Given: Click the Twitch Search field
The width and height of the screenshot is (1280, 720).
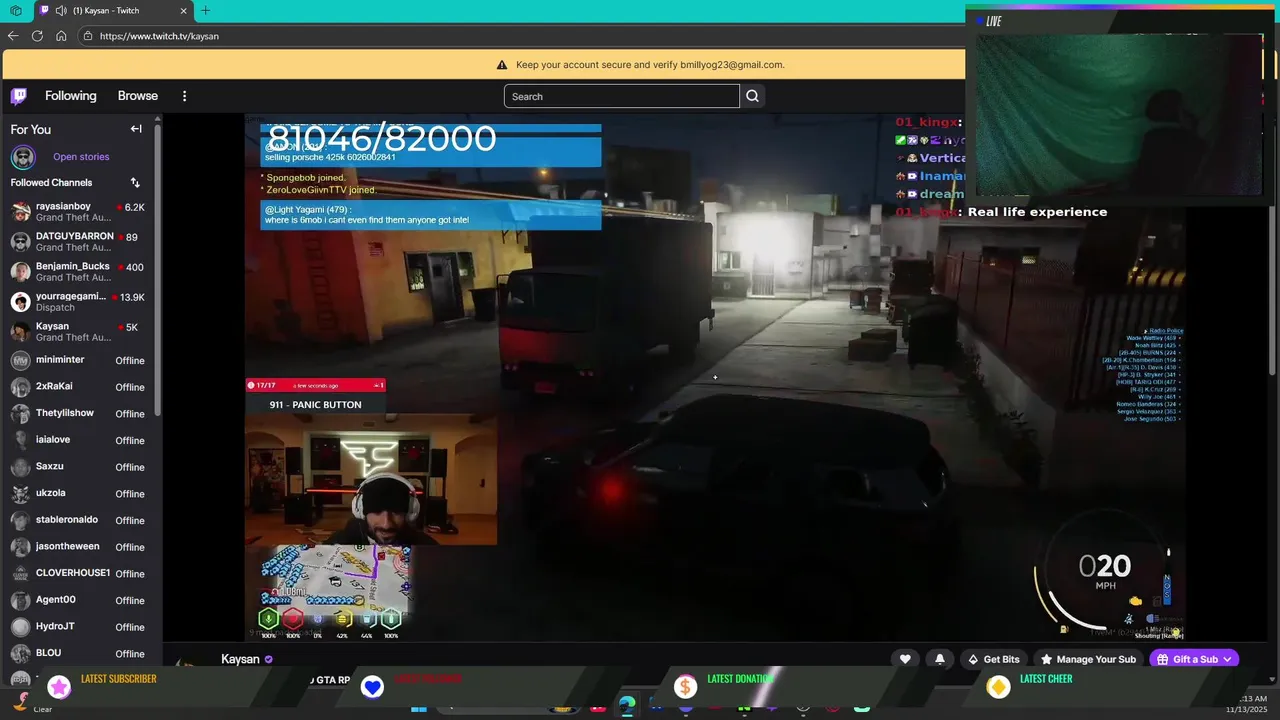Looking at the screenshot, I should pos(621,96).
